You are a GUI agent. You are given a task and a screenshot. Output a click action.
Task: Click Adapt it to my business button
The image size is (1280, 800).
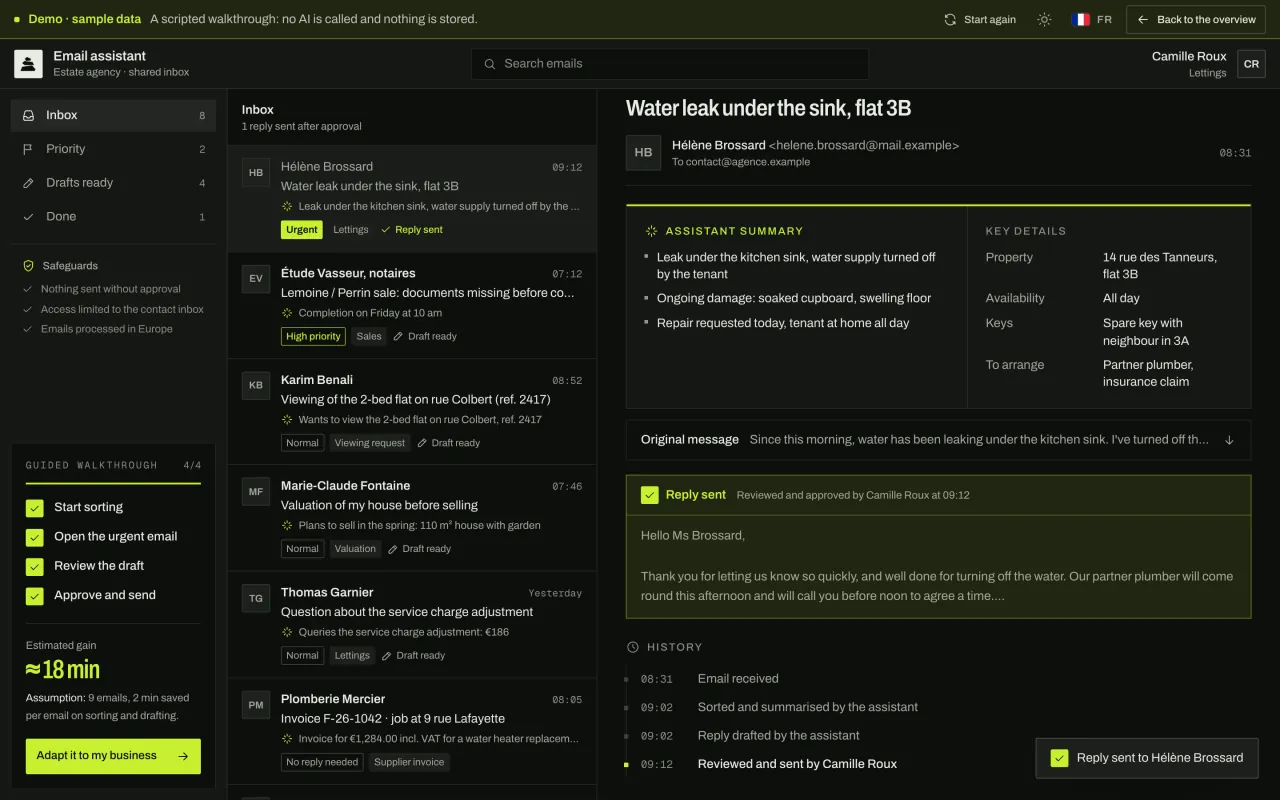(x=113, y=756)
